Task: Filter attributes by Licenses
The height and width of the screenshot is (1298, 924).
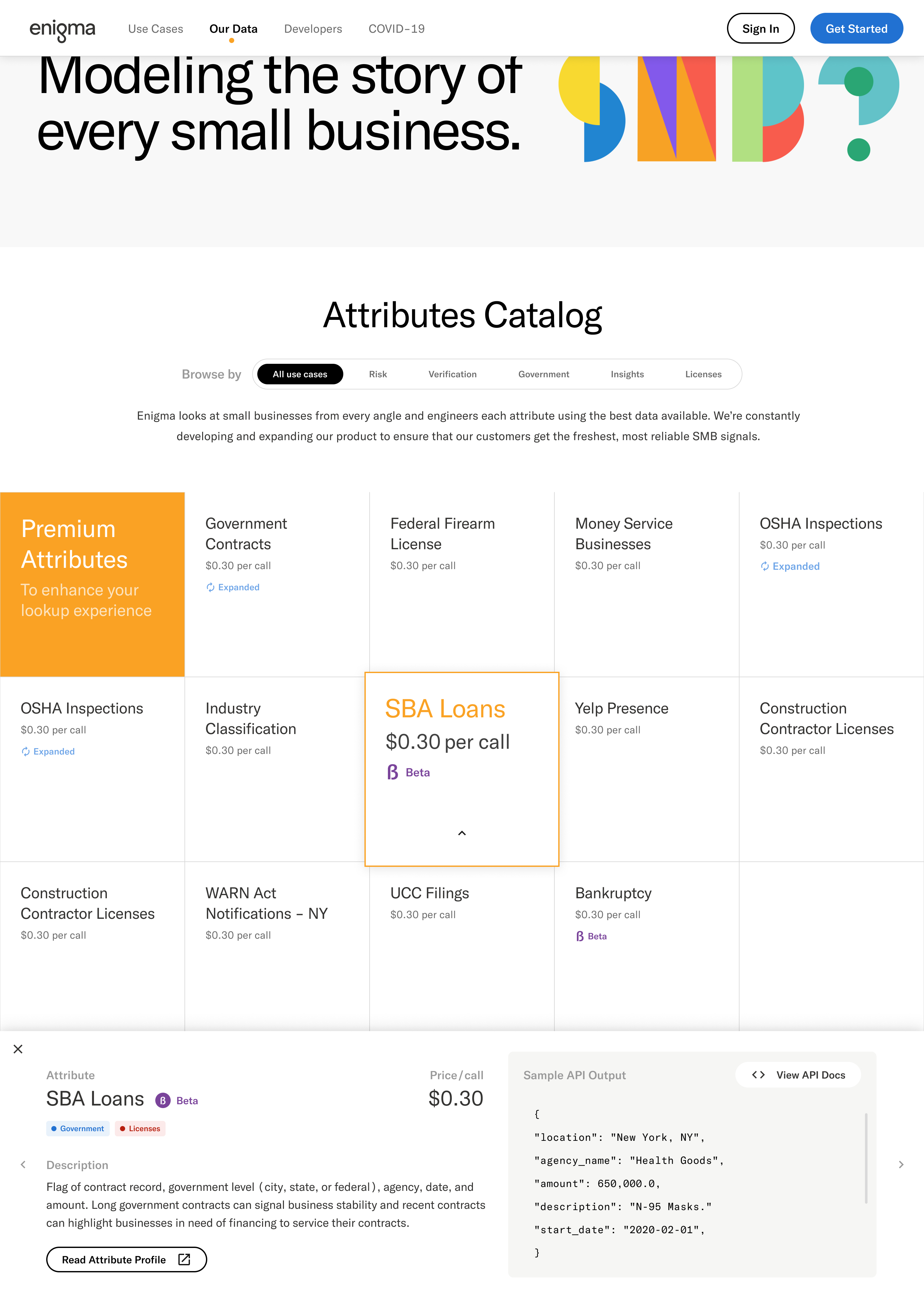Action: point(703,374)
